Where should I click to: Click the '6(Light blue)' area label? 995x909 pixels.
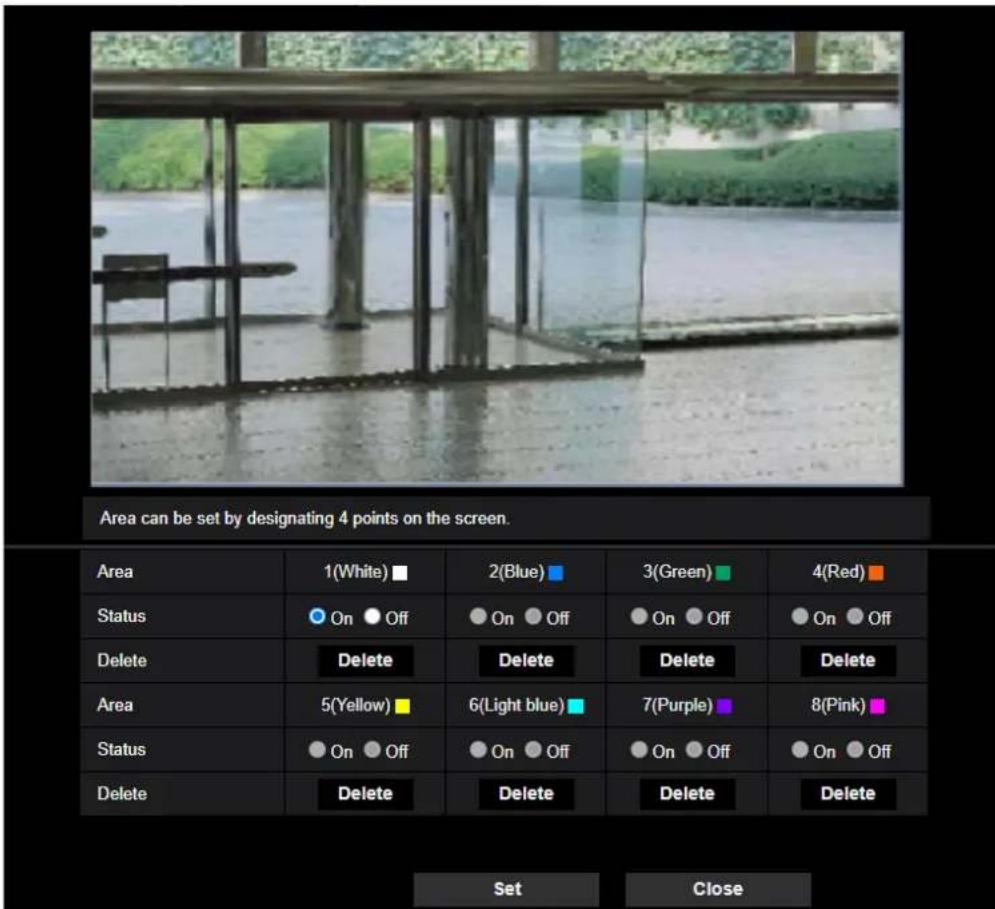(517, 705)
